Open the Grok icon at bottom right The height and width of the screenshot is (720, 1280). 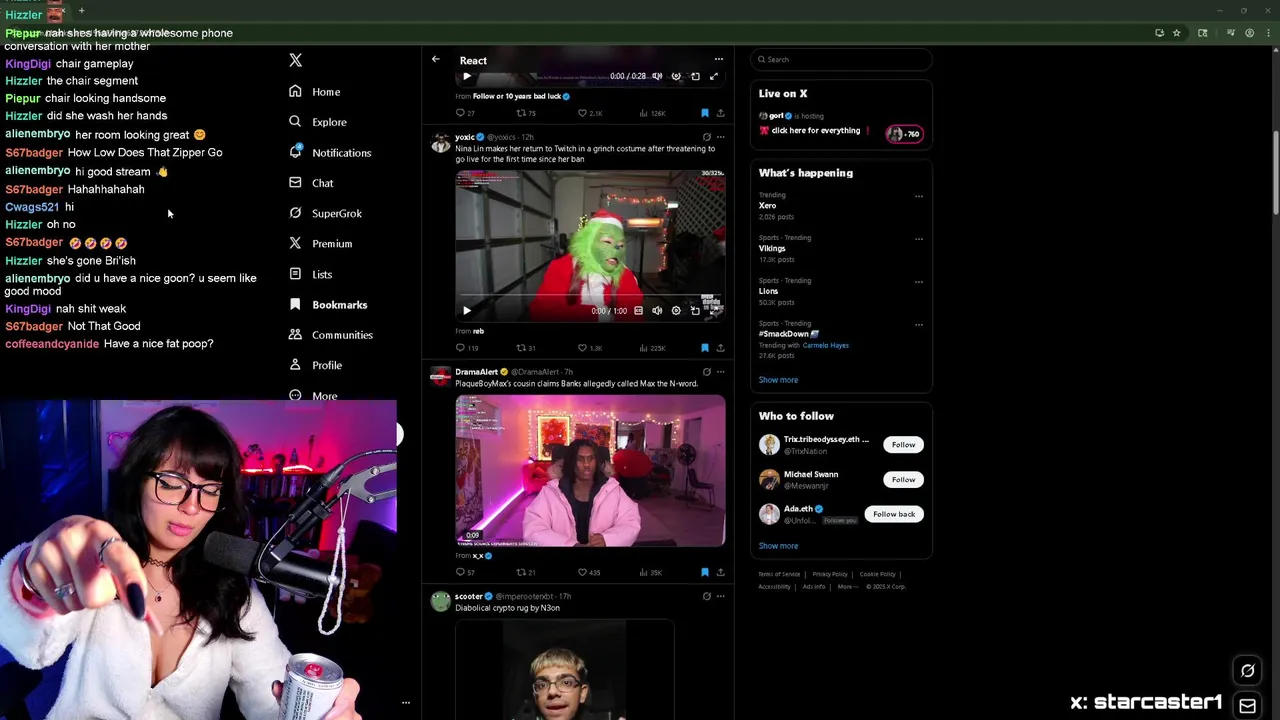tap(1247, 671)
